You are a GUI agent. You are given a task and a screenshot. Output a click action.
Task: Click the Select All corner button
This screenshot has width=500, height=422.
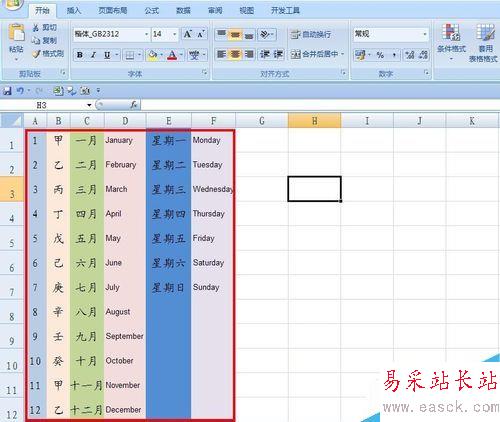12,121
